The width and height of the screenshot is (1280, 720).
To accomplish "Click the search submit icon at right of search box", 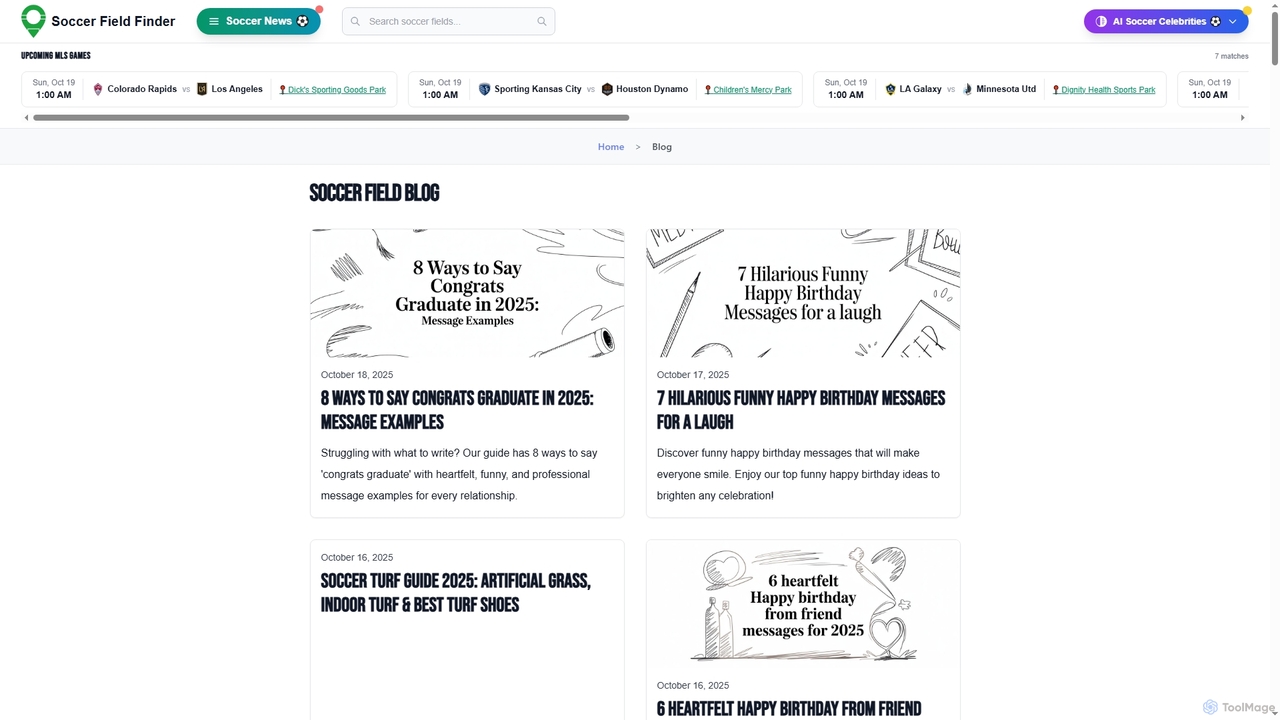I will [542, 21].
